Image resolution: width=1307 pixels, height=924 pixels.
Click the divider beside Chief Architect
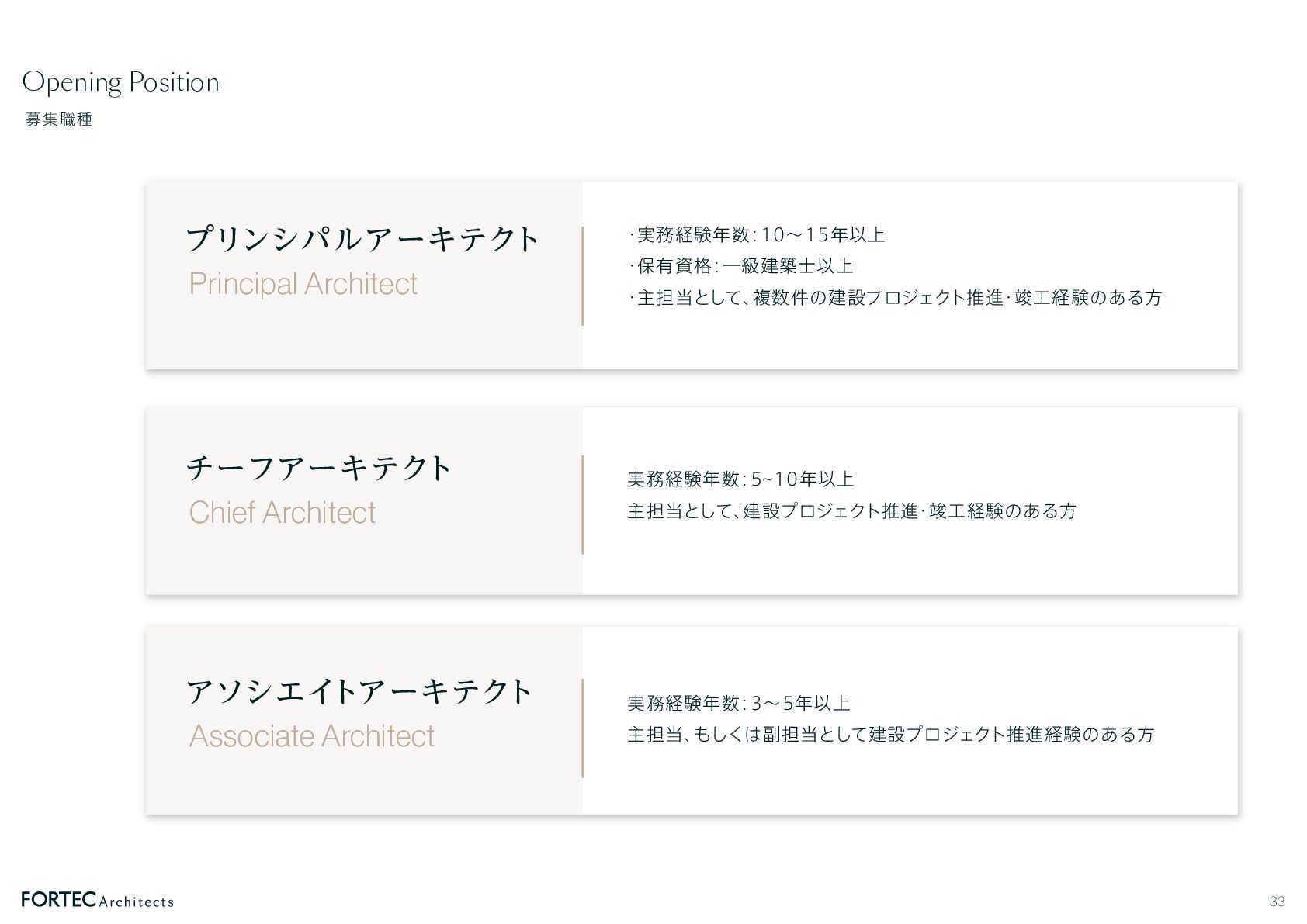tap(582, 505)
